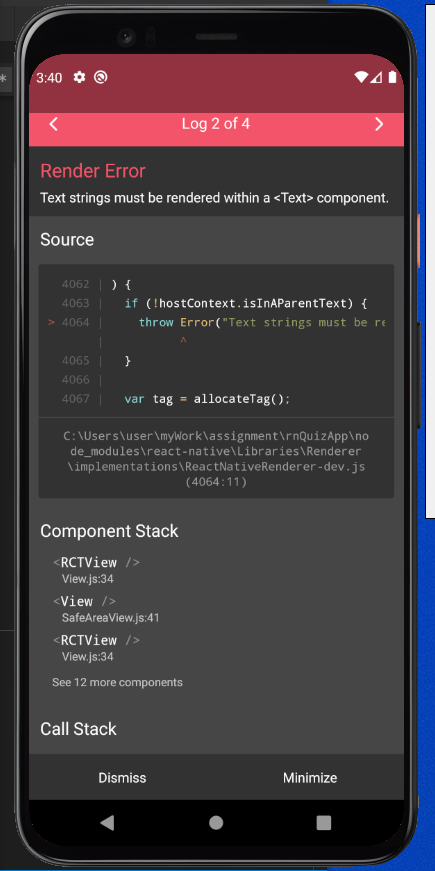435x871 pixels.
Task: Tap the Android home navigation button
Action: (x=216, y=823)
